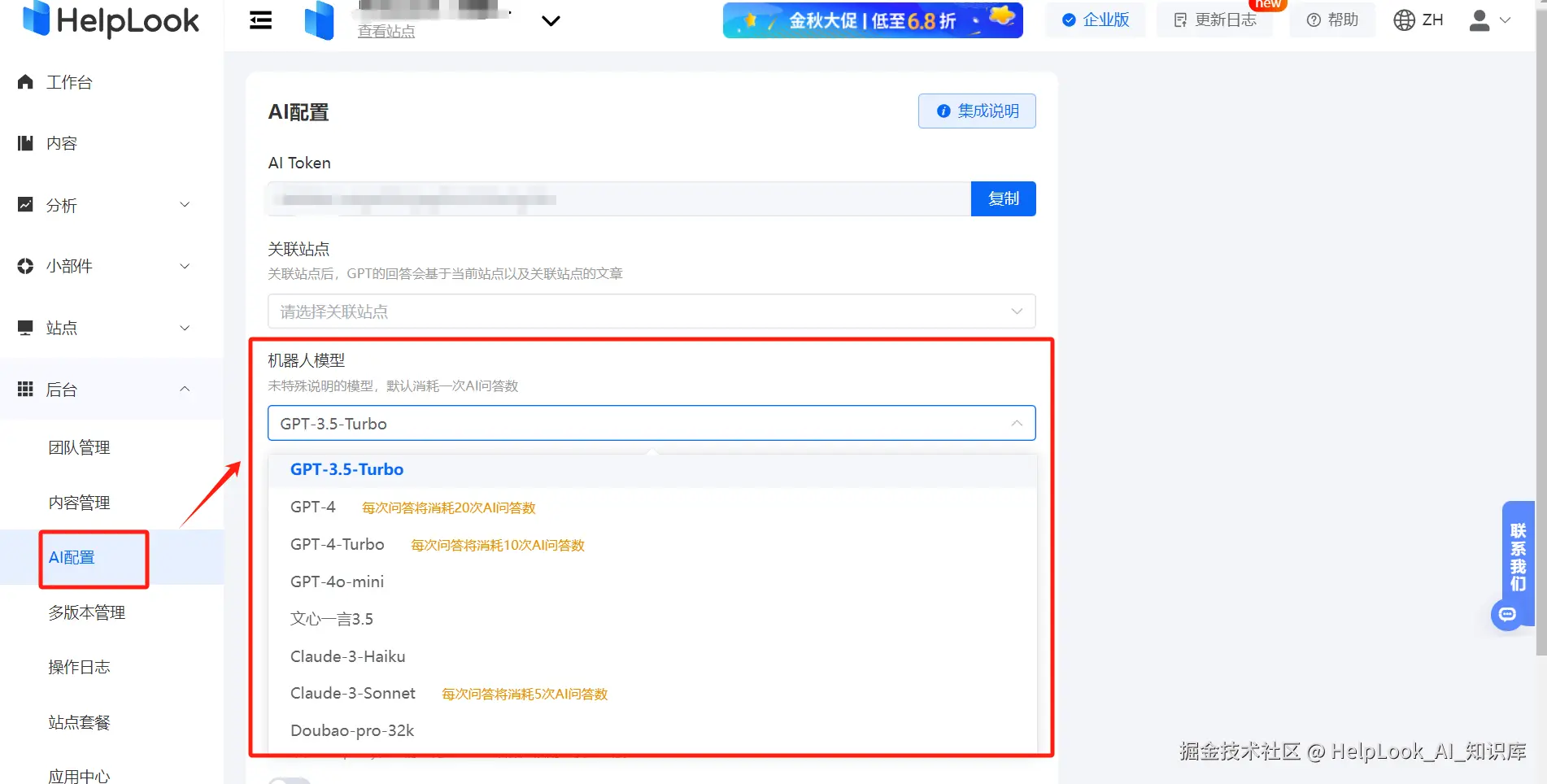Collapse the 后台 sidebar section

[111, 390]
